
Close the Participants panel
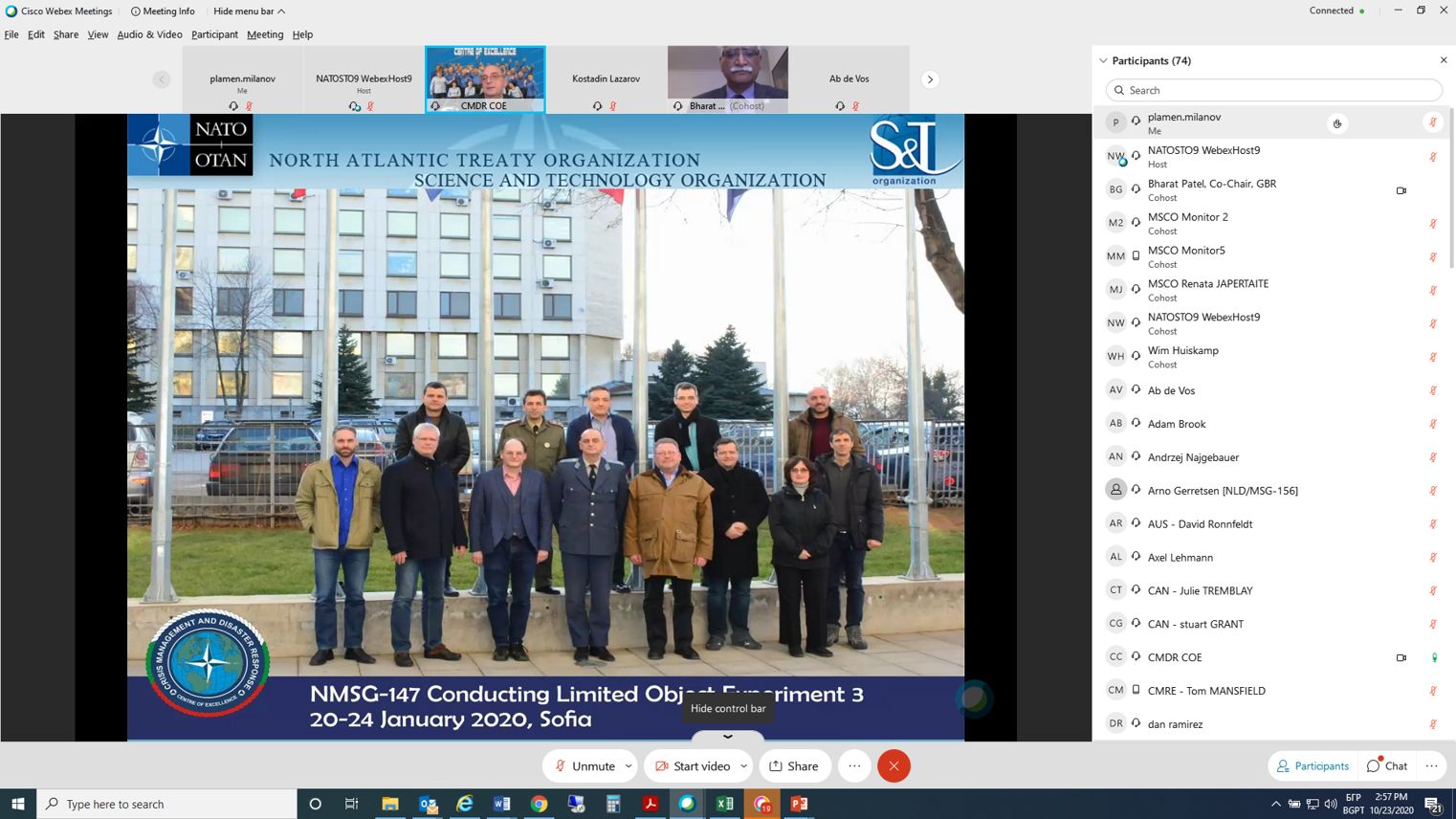(1444, 60)
